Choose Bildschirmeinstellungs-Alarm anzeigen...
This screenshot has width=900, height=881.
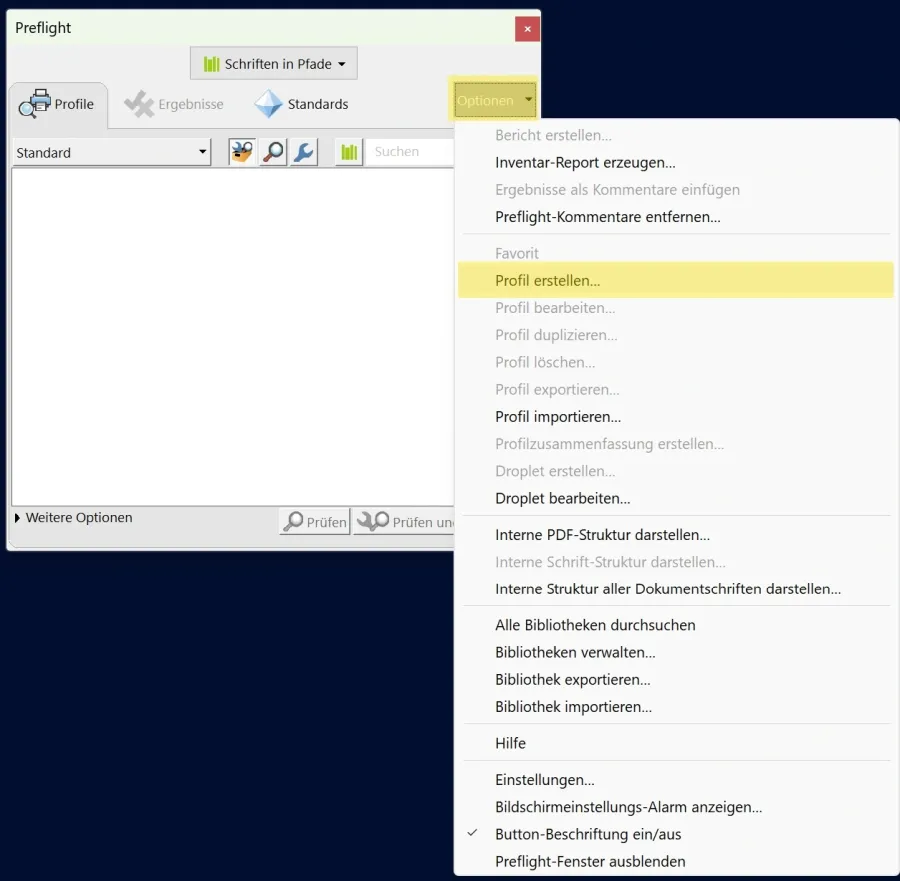[676, 807]
